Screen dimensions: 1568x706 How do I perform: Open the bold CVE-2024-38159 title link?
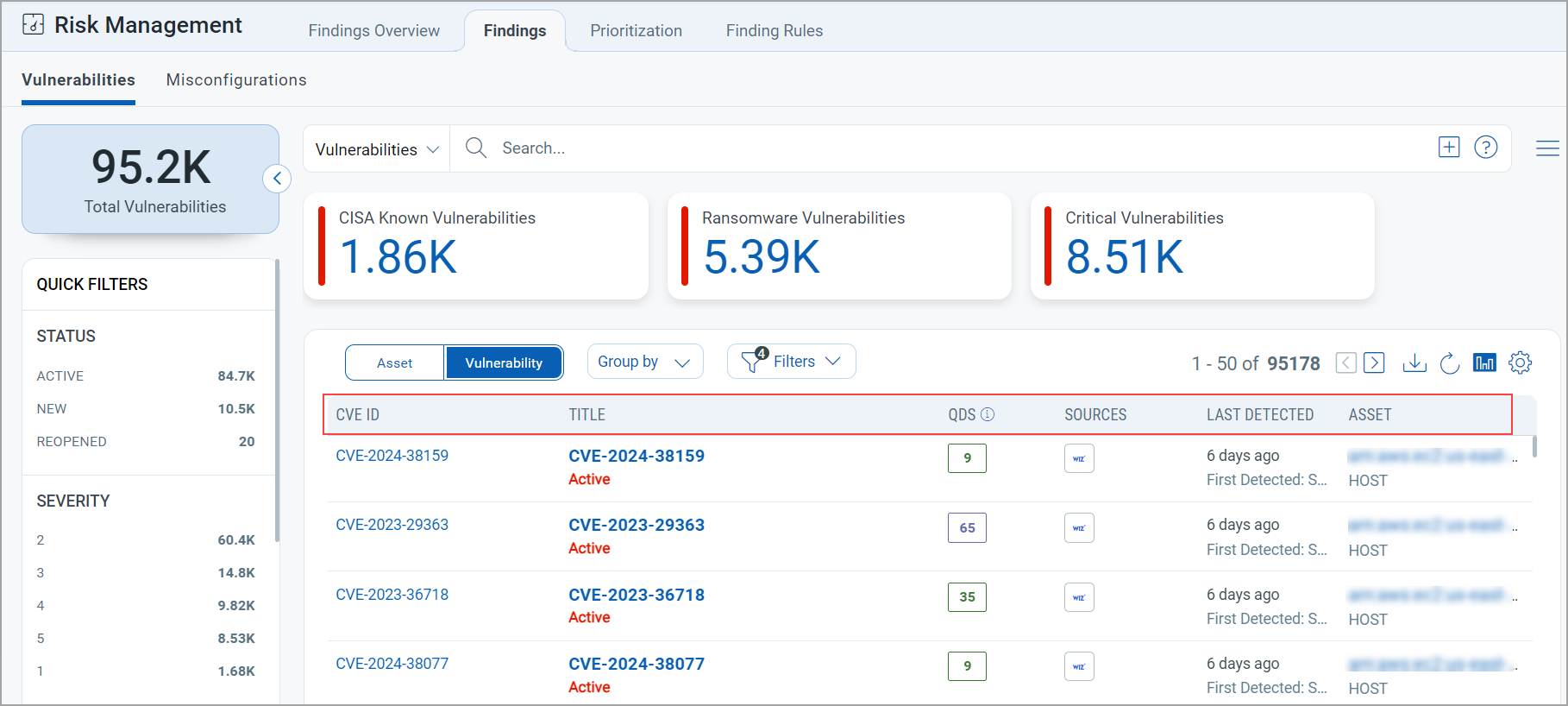pyautogui.click(x=637, y=456)
